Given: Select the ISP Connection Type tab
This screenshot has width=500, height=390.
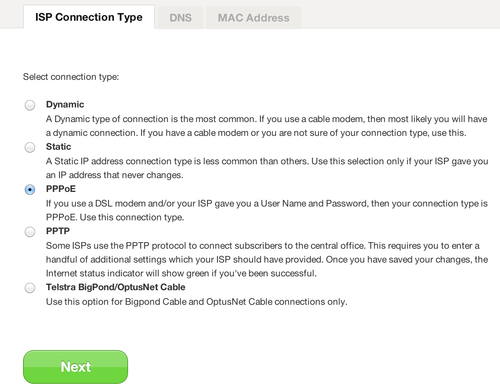Looking at the screenshot, I should coord(89,17).
